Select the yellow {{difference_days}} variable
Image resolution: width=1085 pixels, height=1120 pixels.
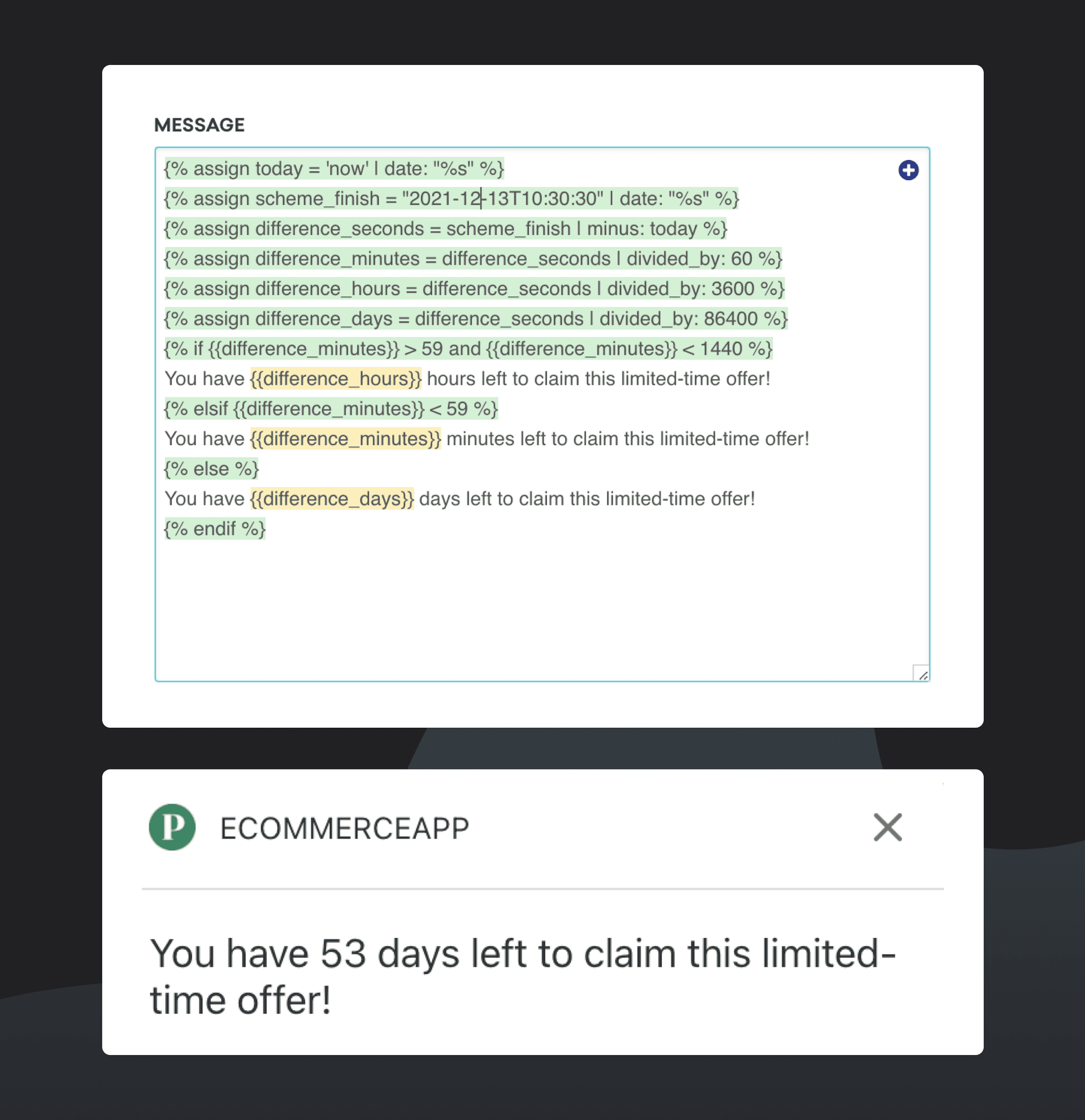pos(332,499)
